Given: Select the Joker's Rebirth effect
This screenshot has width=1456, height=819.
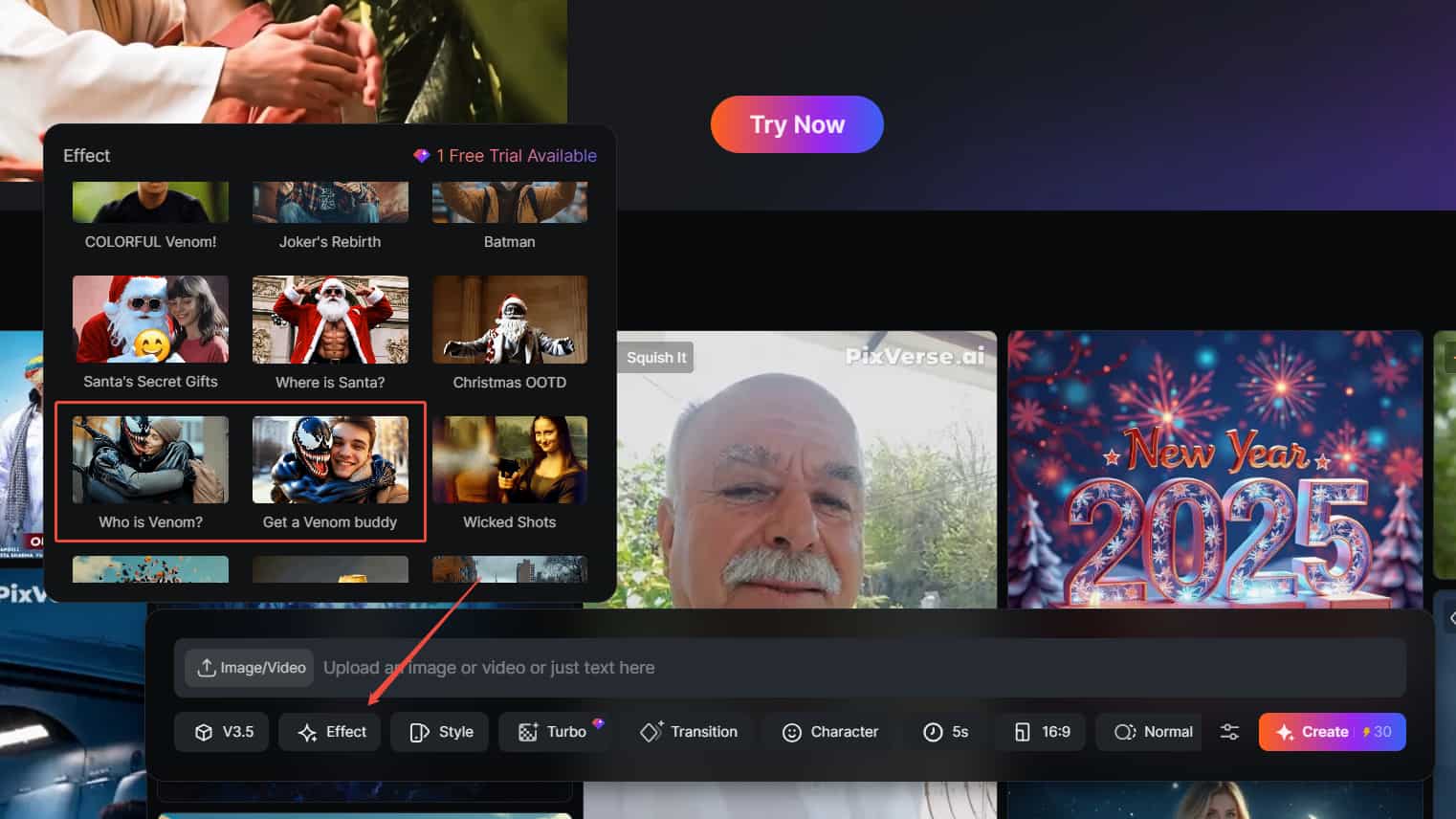Looking at the screenshot, I should tap(330, 217).
